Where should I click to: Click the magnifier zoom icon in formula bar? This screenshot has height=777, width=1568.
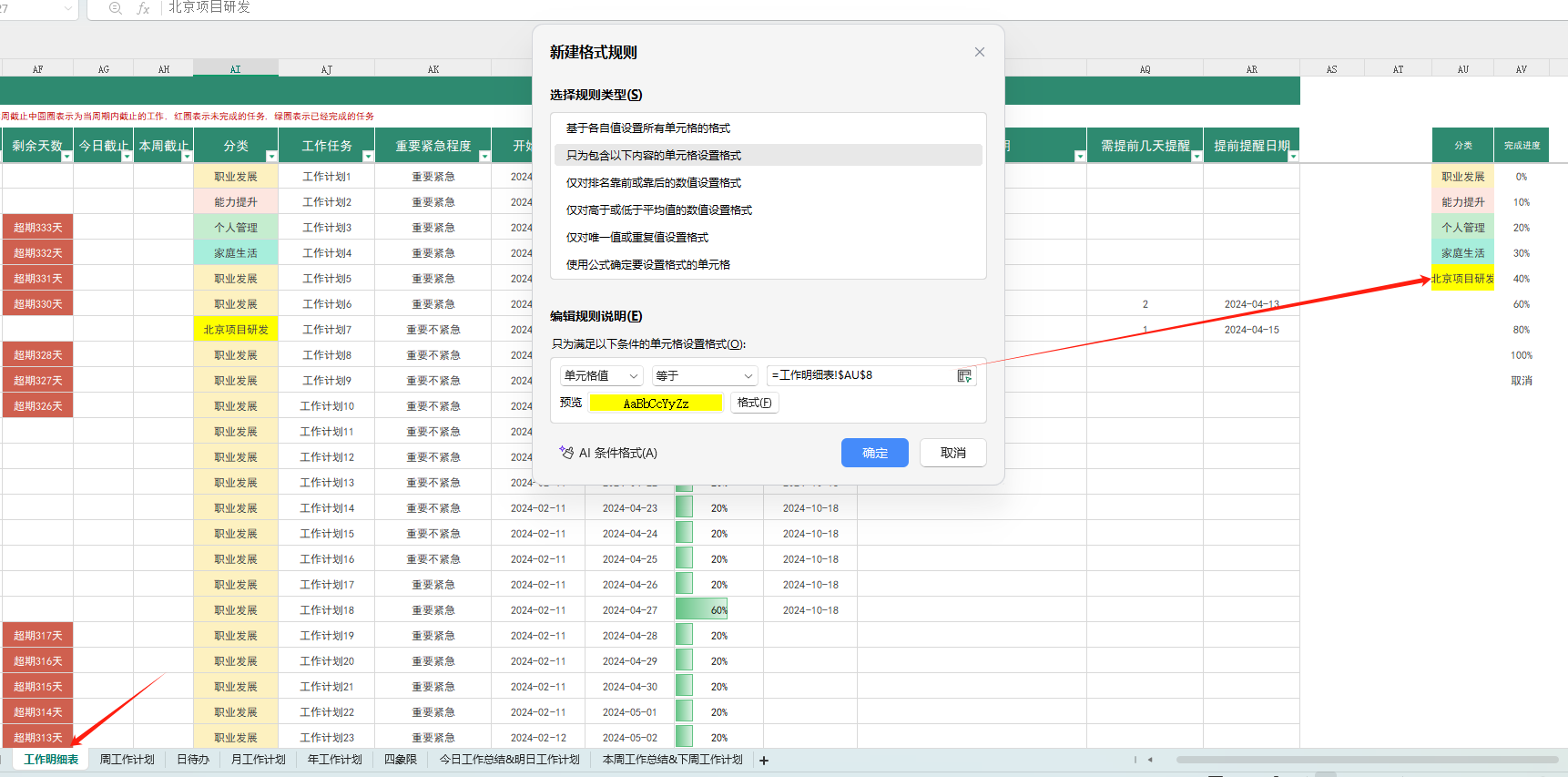coord(116,8)
